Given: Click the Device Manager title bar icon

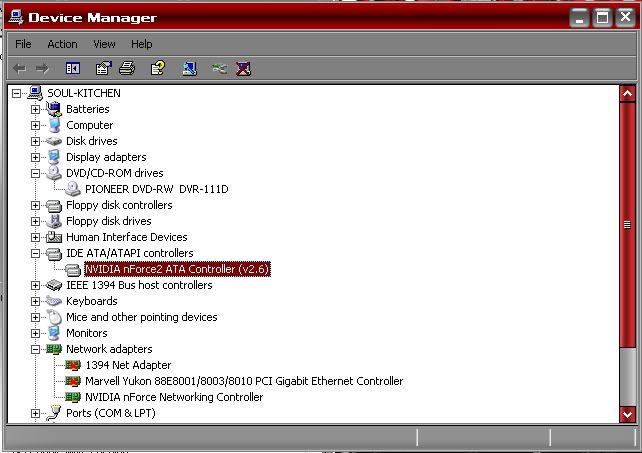Looking at the screenshot, I should point(16,17).
